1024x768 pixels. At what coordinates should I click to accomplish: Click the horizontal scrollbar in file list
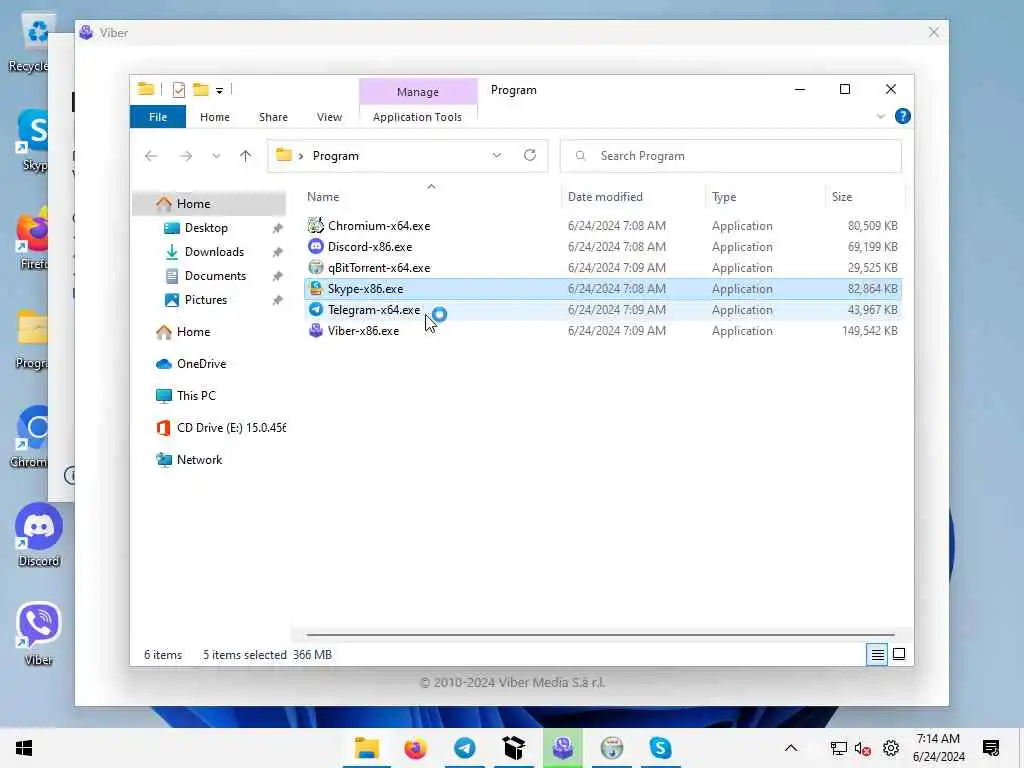point(600,634)
